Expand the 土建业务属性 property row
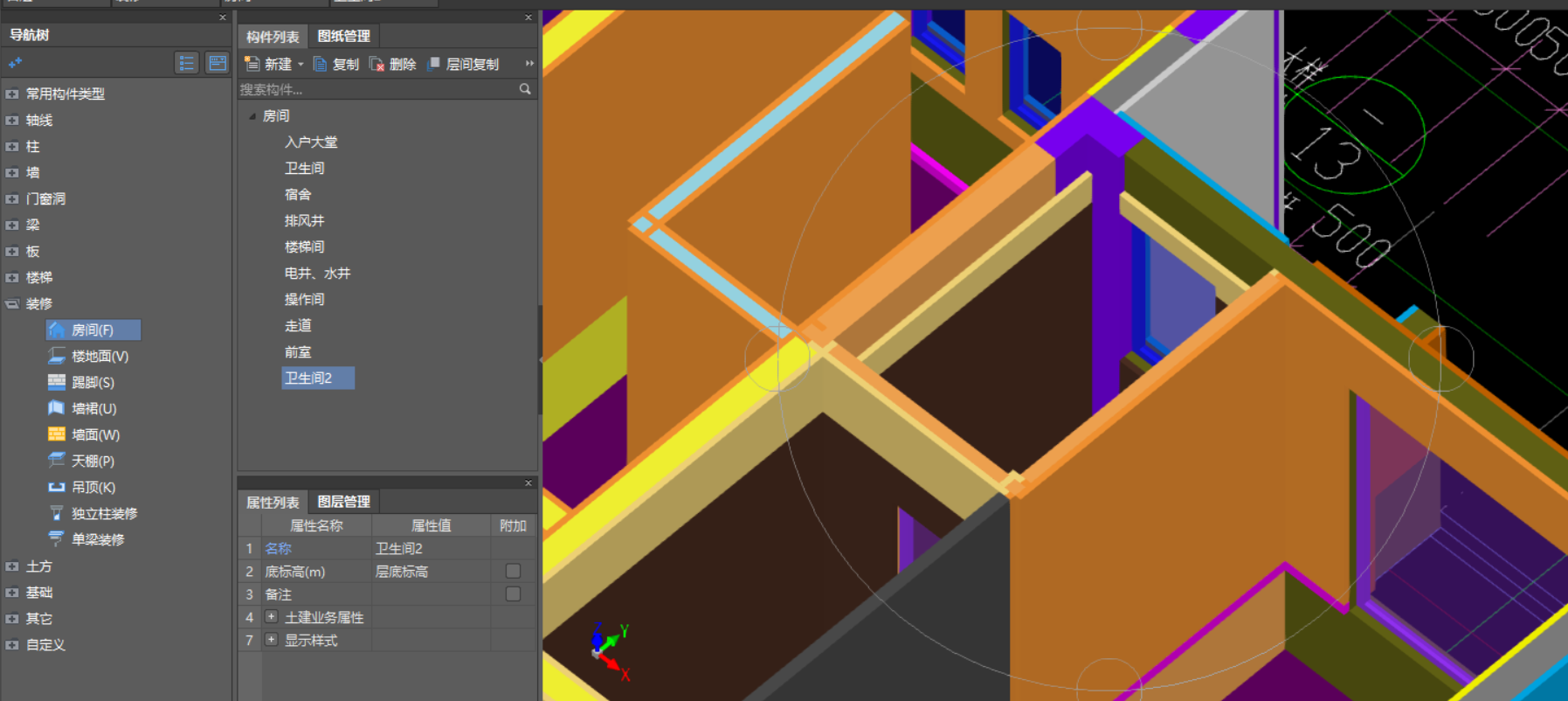Image resolution: width=1568 pixels, height=701 pixels. 271,617
